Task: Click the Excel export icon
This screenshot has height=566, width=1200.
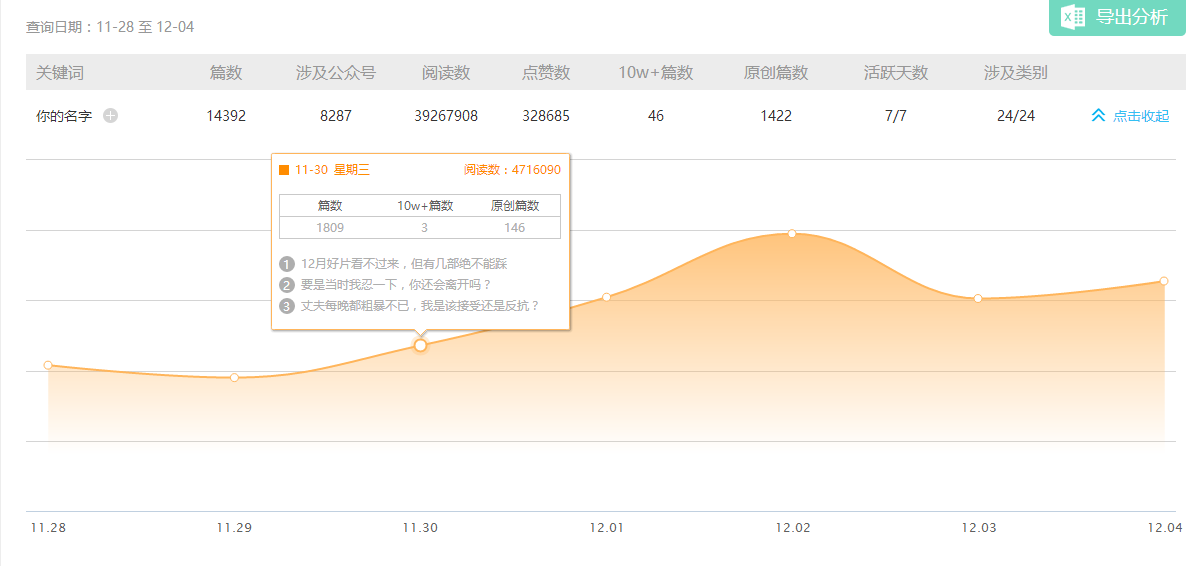Action: pyautogui.click(x=1073, y=17)
